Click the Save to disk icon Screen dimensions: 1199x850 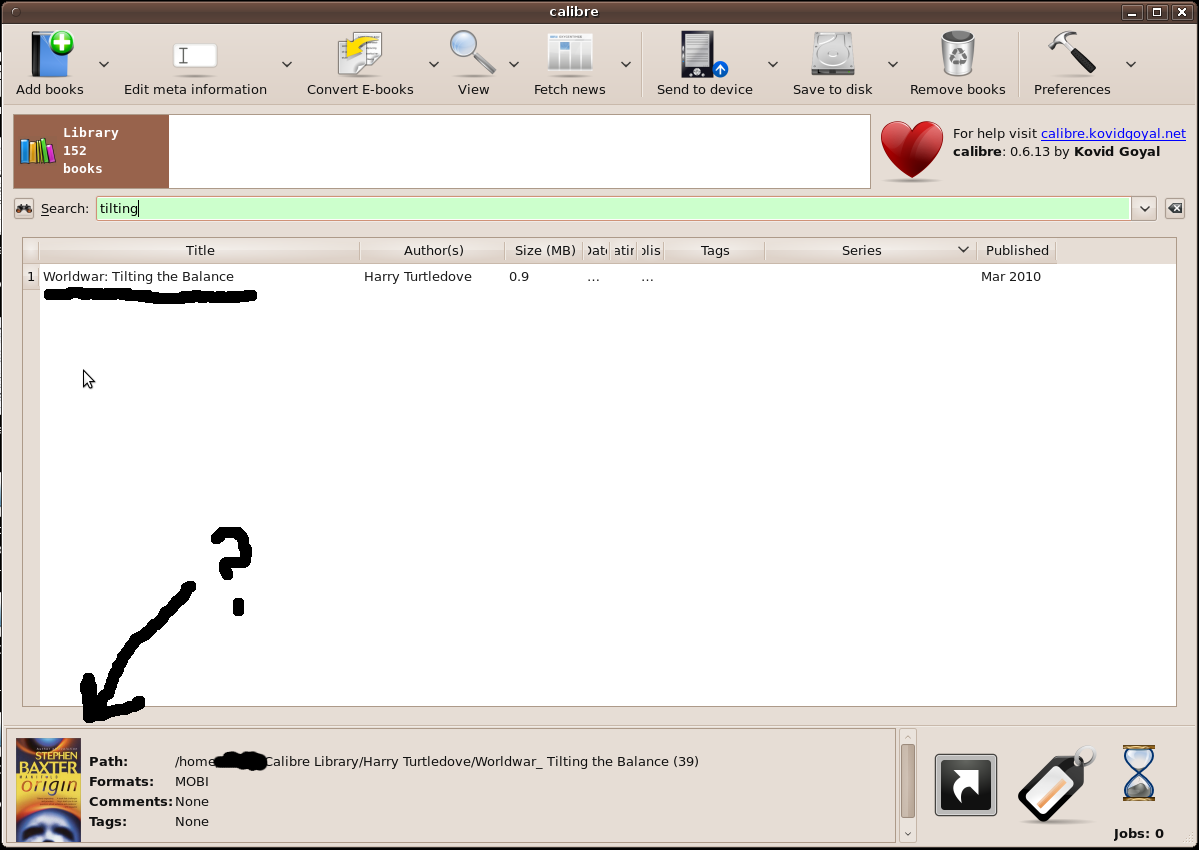click(x=833, y=54)
